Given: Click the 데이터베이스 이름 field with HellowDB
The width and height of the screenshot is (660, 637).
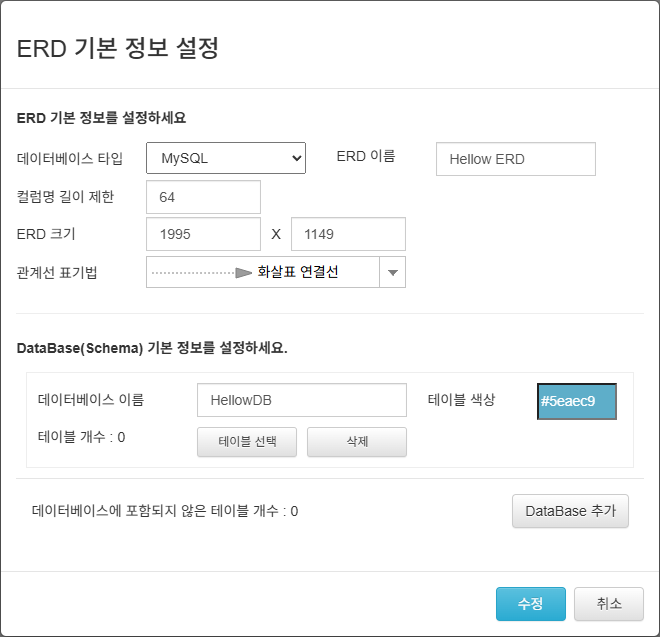Looking at the screenshot, I should click(301, 400).
